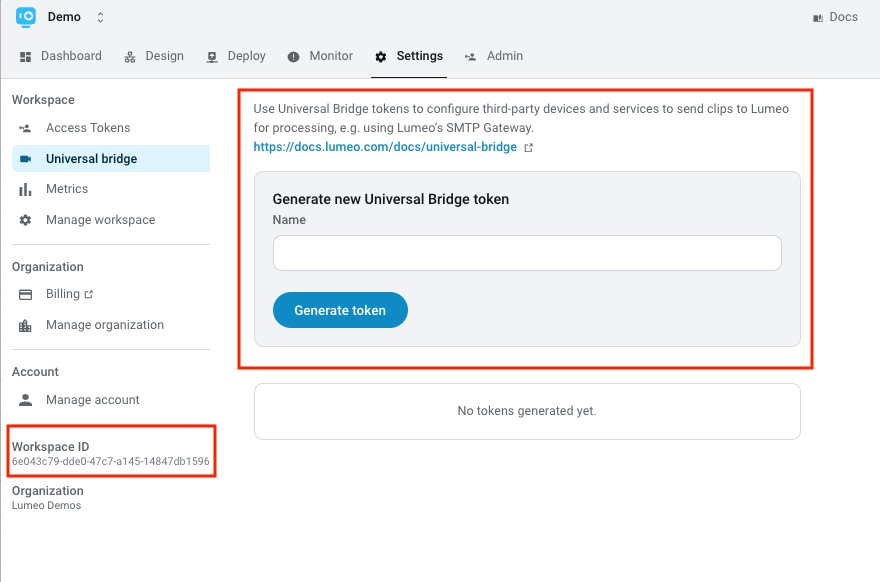Click the Generate token button
This screenshot has height=582, width=880.
pyautogui.click(x=340, y=310)
